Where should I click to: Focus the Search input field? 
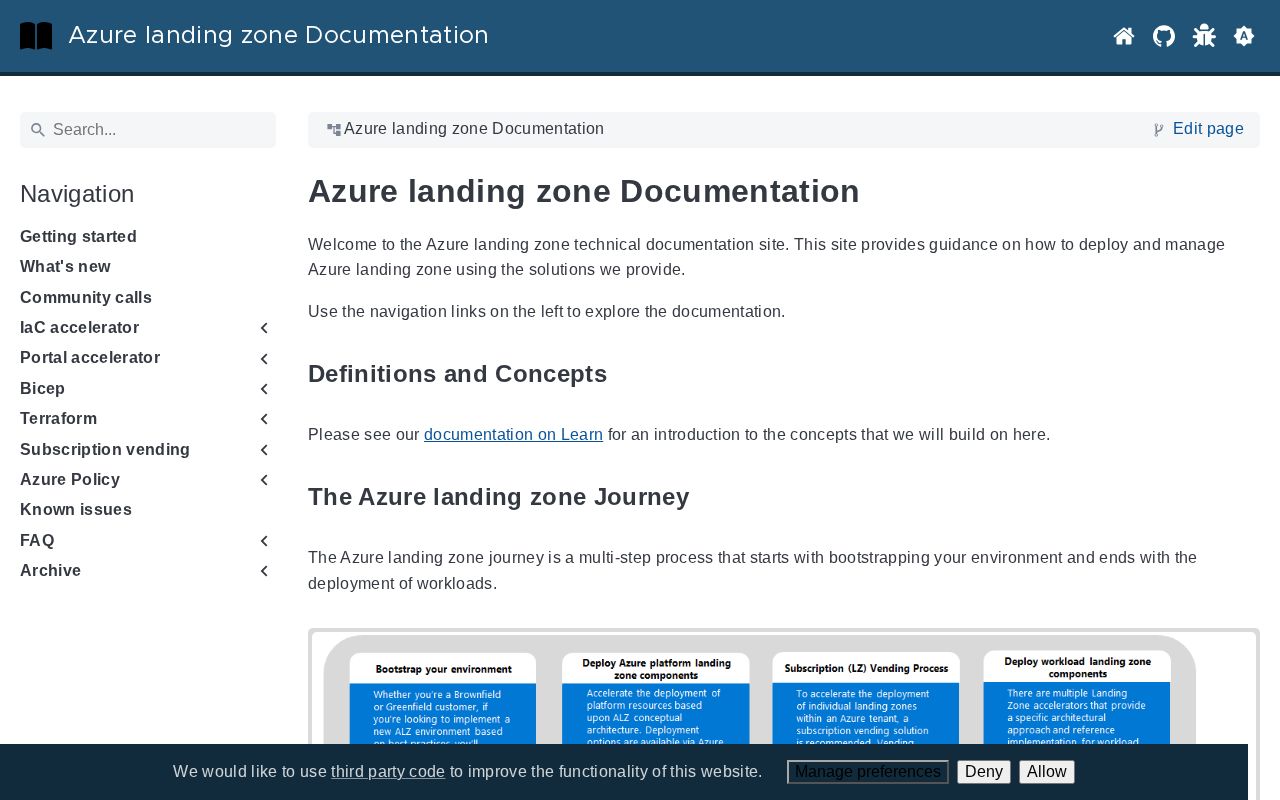pos(148,130)
